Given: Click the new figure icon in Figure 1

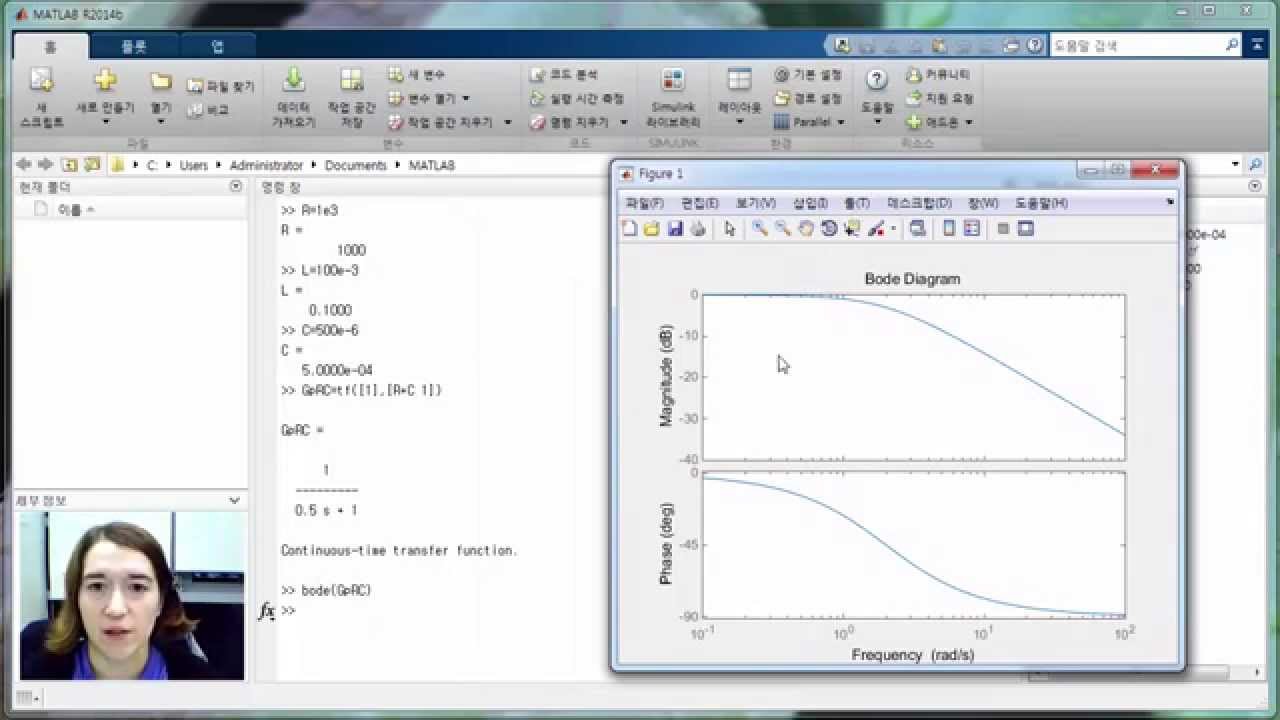Looking at the screenshot, I should tap(629, 229).
